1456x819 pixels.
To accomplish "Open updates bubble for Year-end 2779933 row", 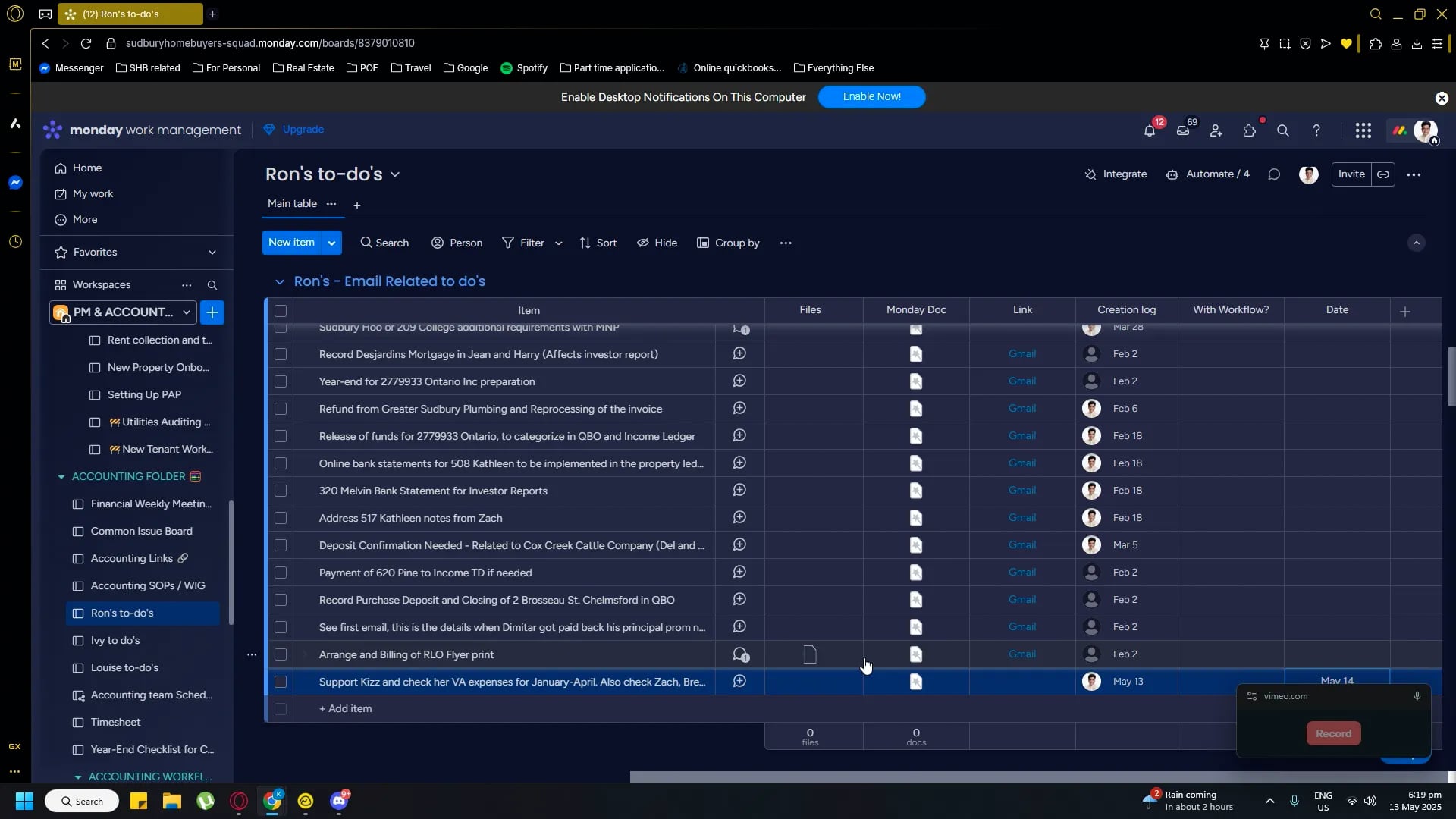I will point(739,381).
